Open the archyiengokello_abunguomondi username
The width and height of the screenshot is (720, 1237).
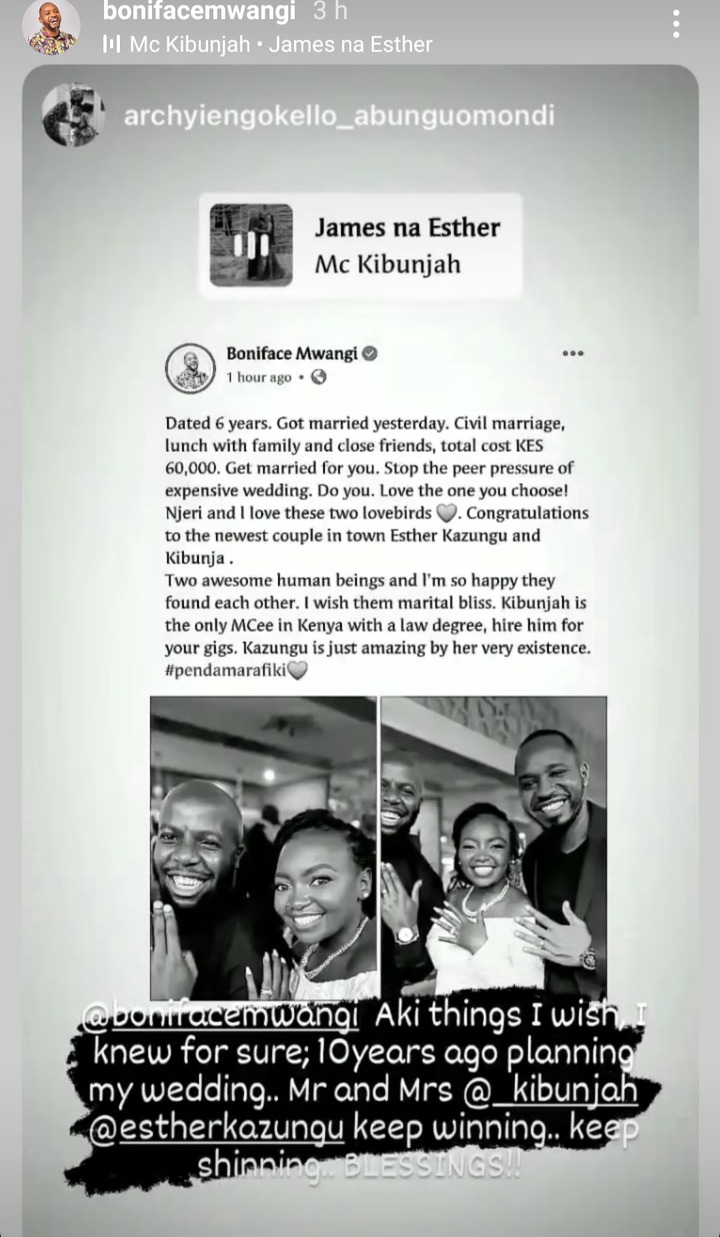(338, 116)
